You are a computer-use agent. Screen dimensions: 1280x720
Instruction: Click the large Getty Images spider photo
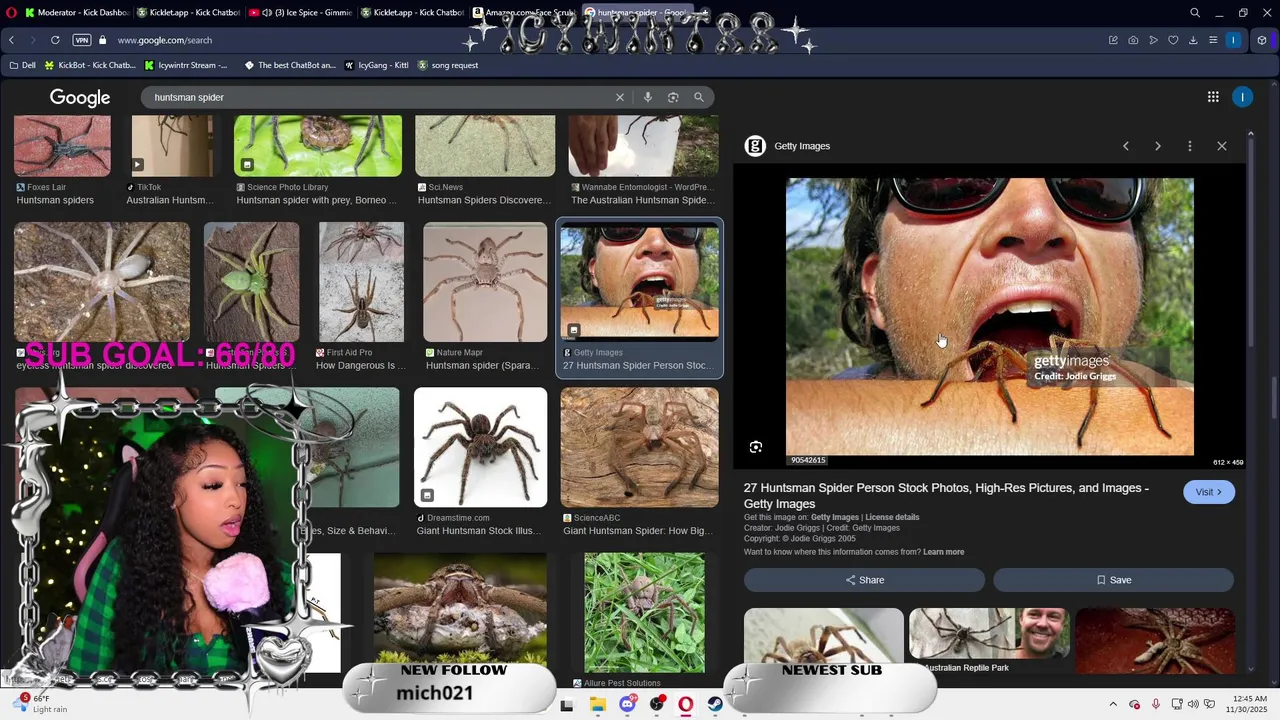990,317
